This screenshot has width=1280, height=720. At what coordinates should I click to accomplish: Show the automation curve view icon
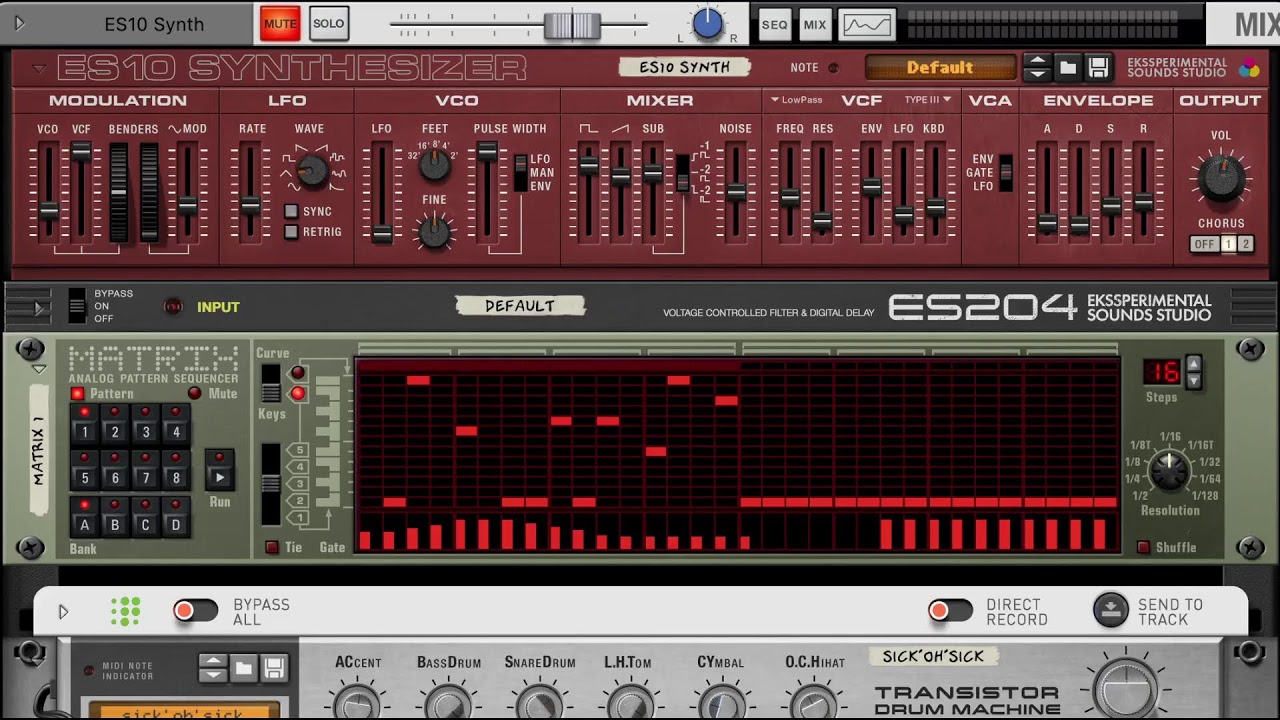tap(866, 24)
